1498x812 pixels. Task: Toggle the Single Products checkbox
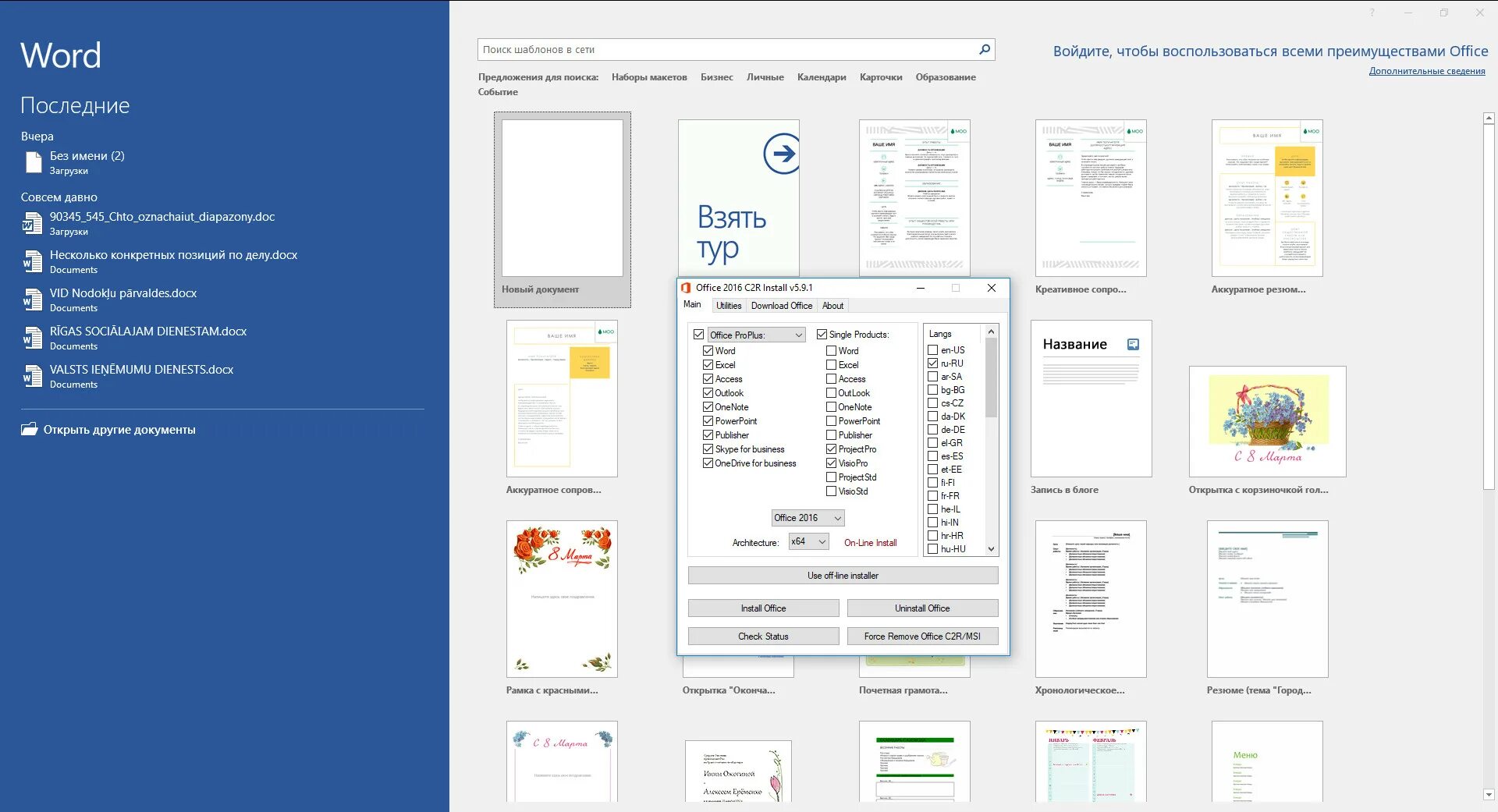[822, 334]
